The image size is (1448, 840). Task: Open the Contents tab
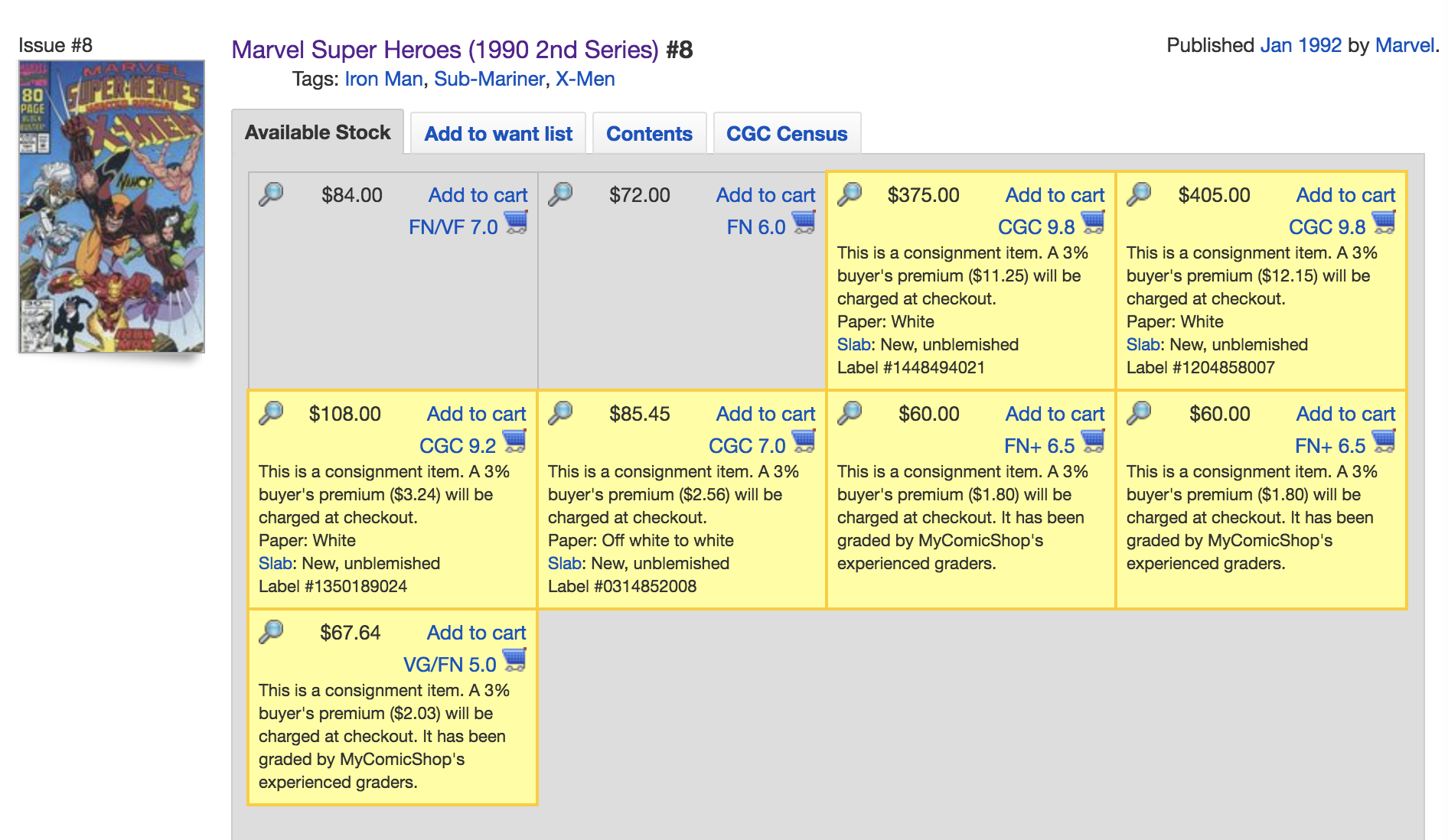(x=649, y=134)
